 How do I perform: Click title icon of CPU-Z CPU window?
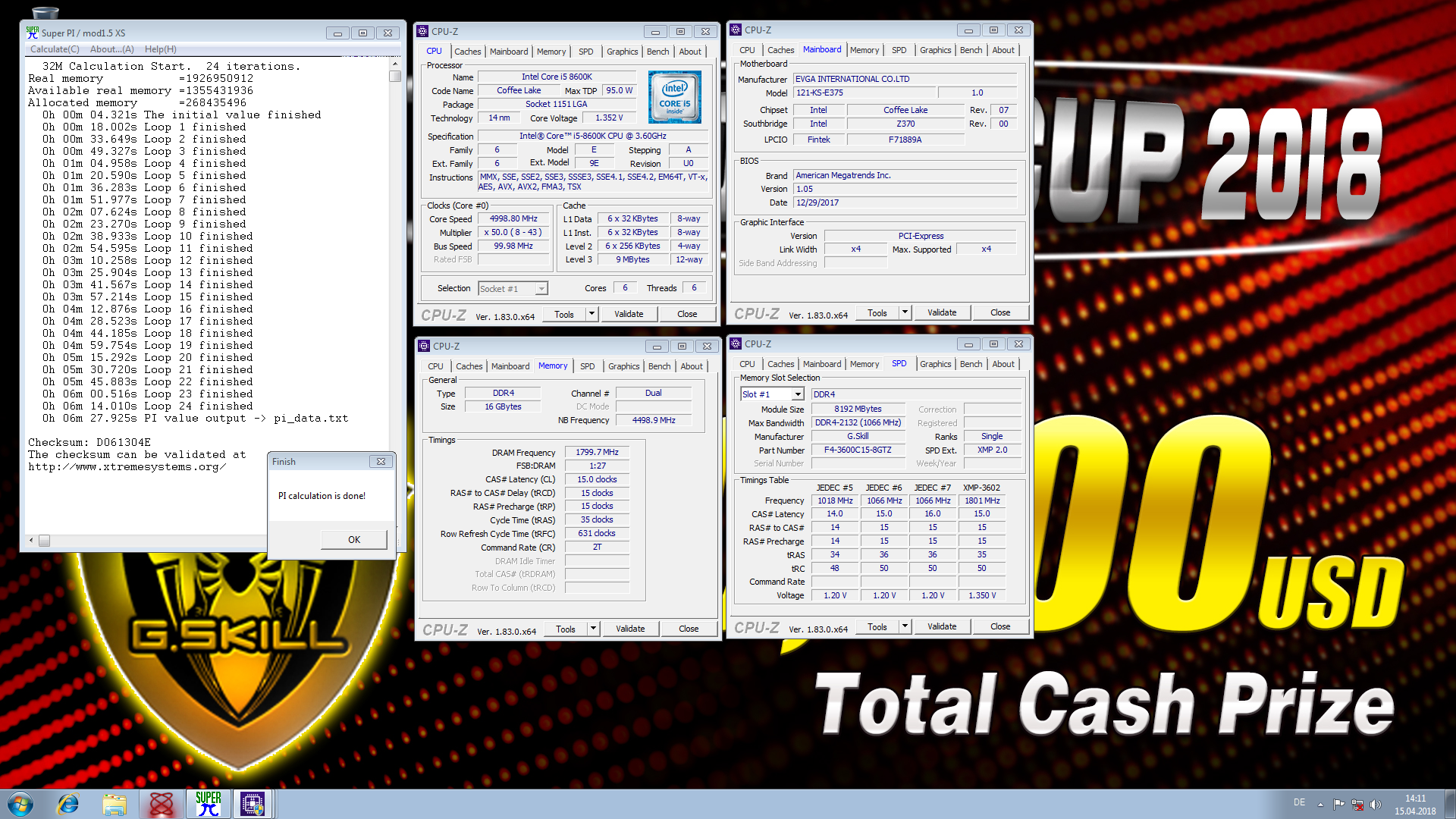(423, 31)
